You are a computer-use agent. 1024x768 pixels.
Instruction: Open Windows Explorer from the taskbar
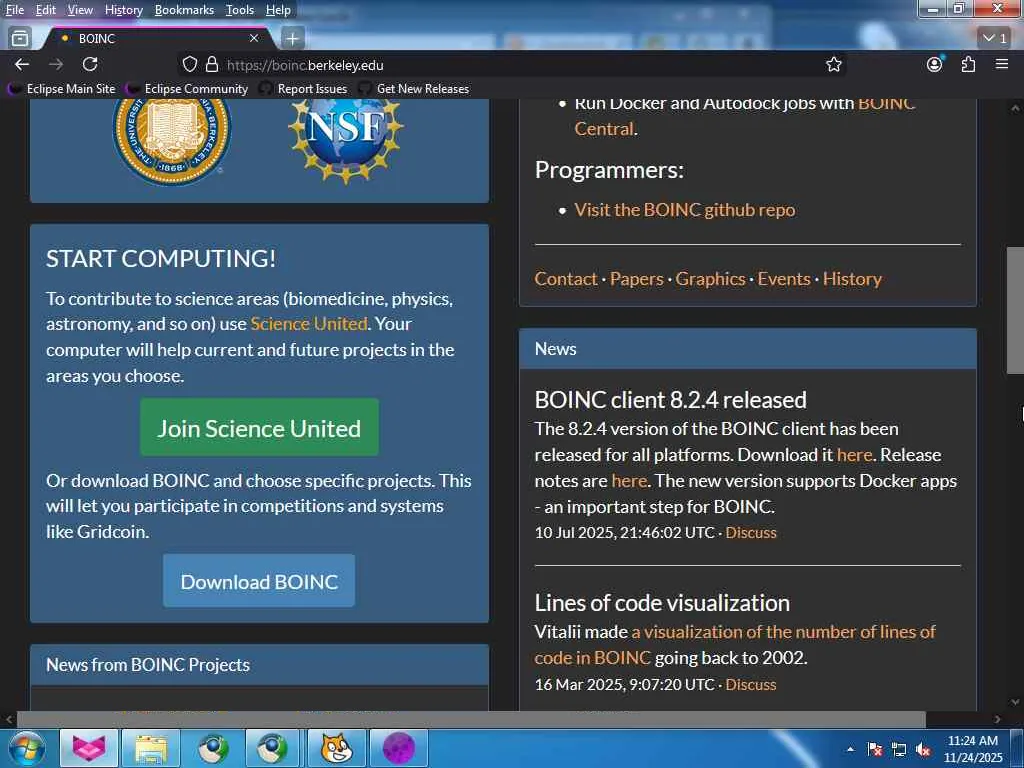click(151, 748)
